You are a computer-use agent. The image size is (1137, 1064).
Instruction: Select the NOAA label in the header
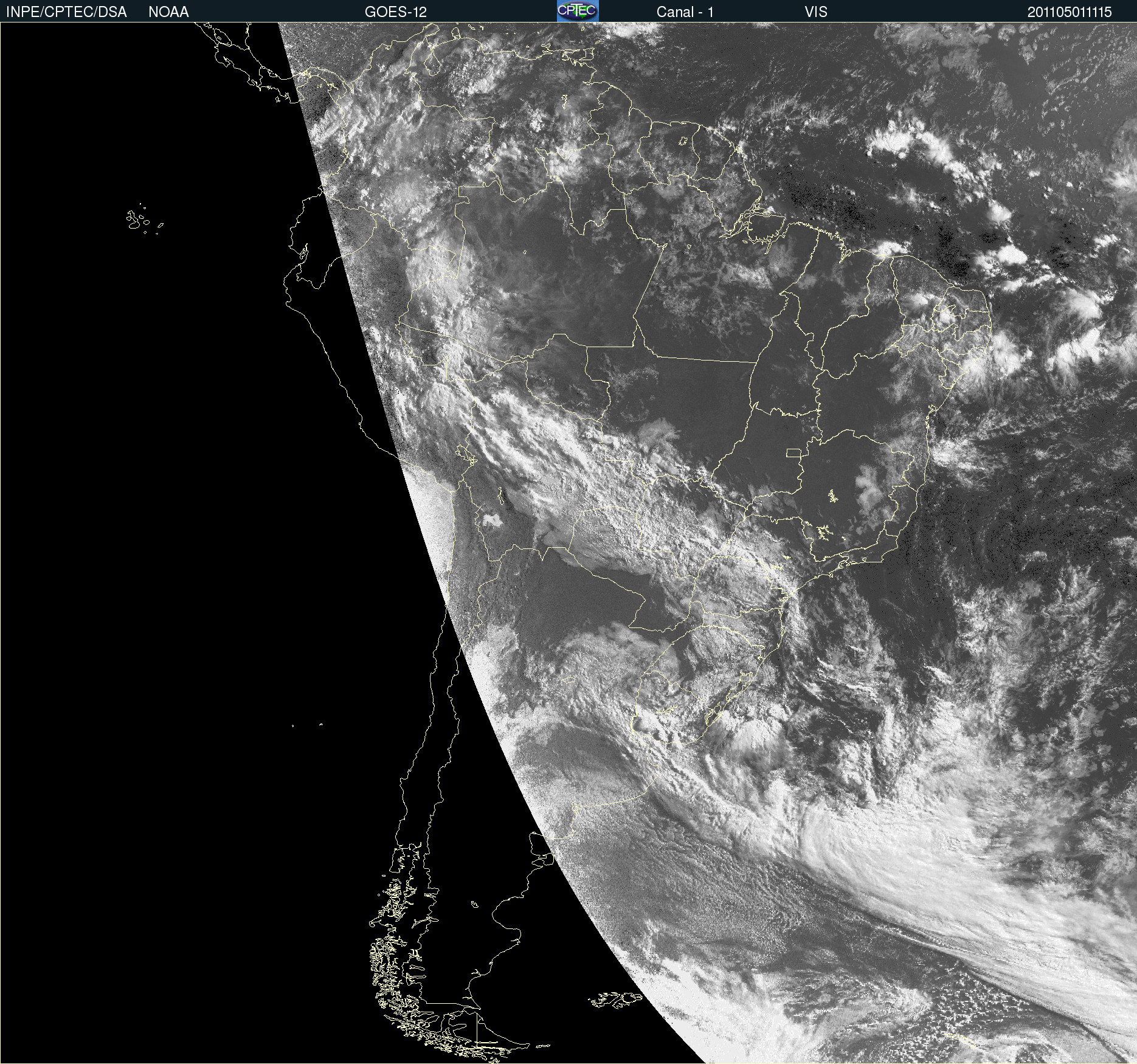click(168, 12)
